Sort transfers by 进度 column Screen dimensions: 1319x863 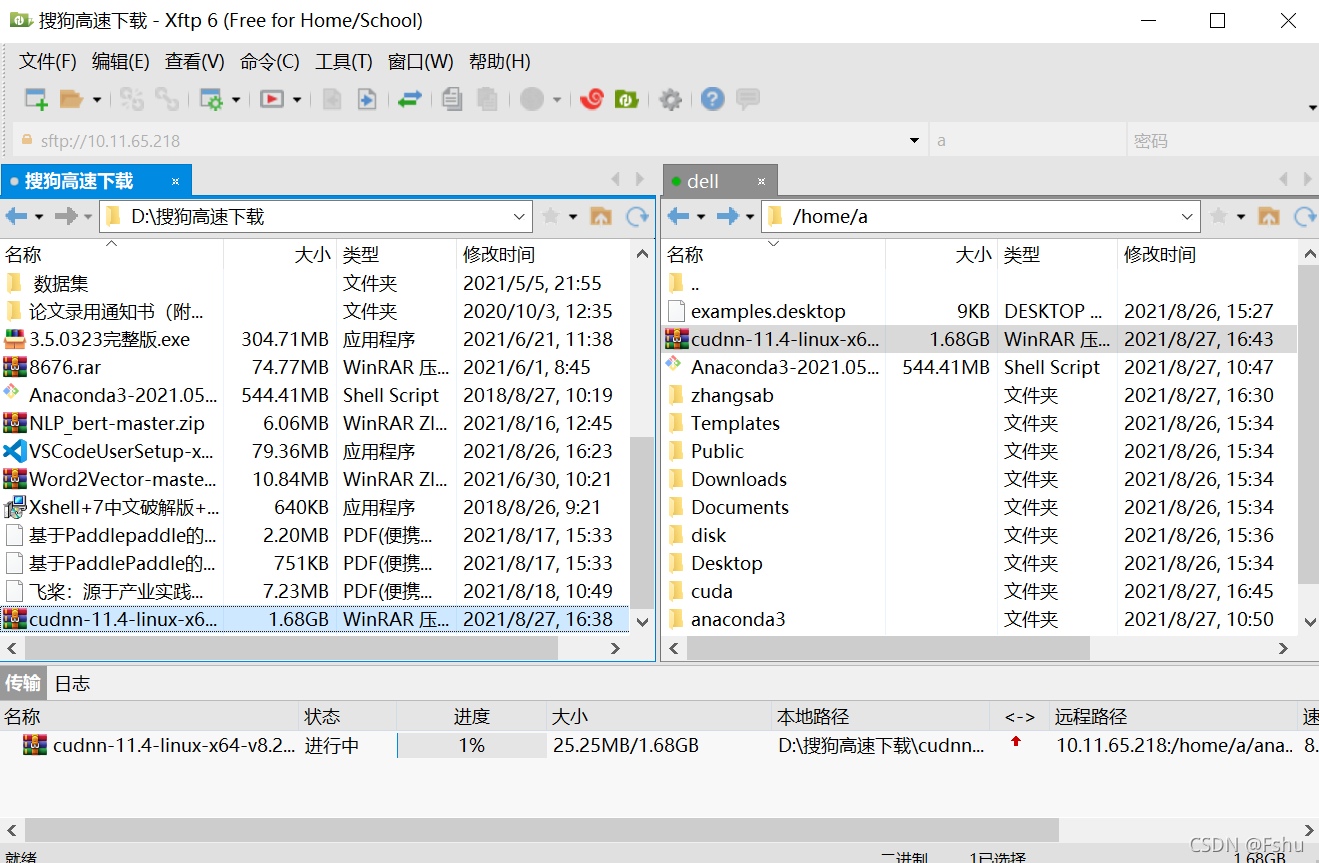tap(472, 717)
